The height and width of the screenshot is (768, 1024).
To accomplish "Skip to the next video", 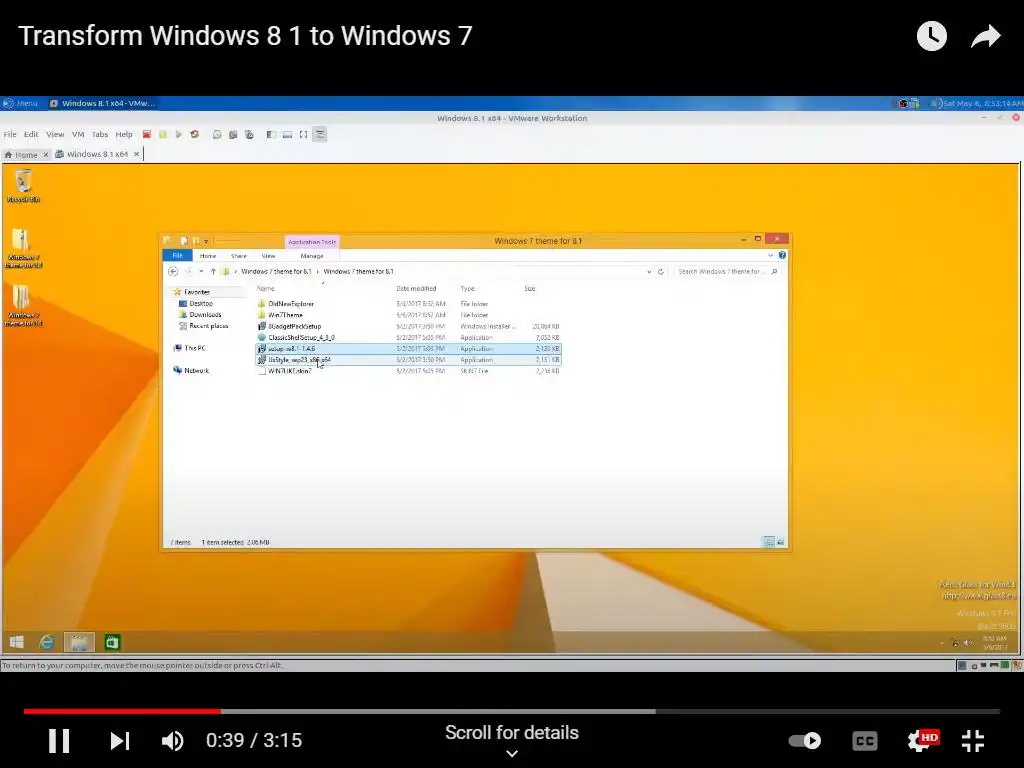I will (x=120, y=741).
